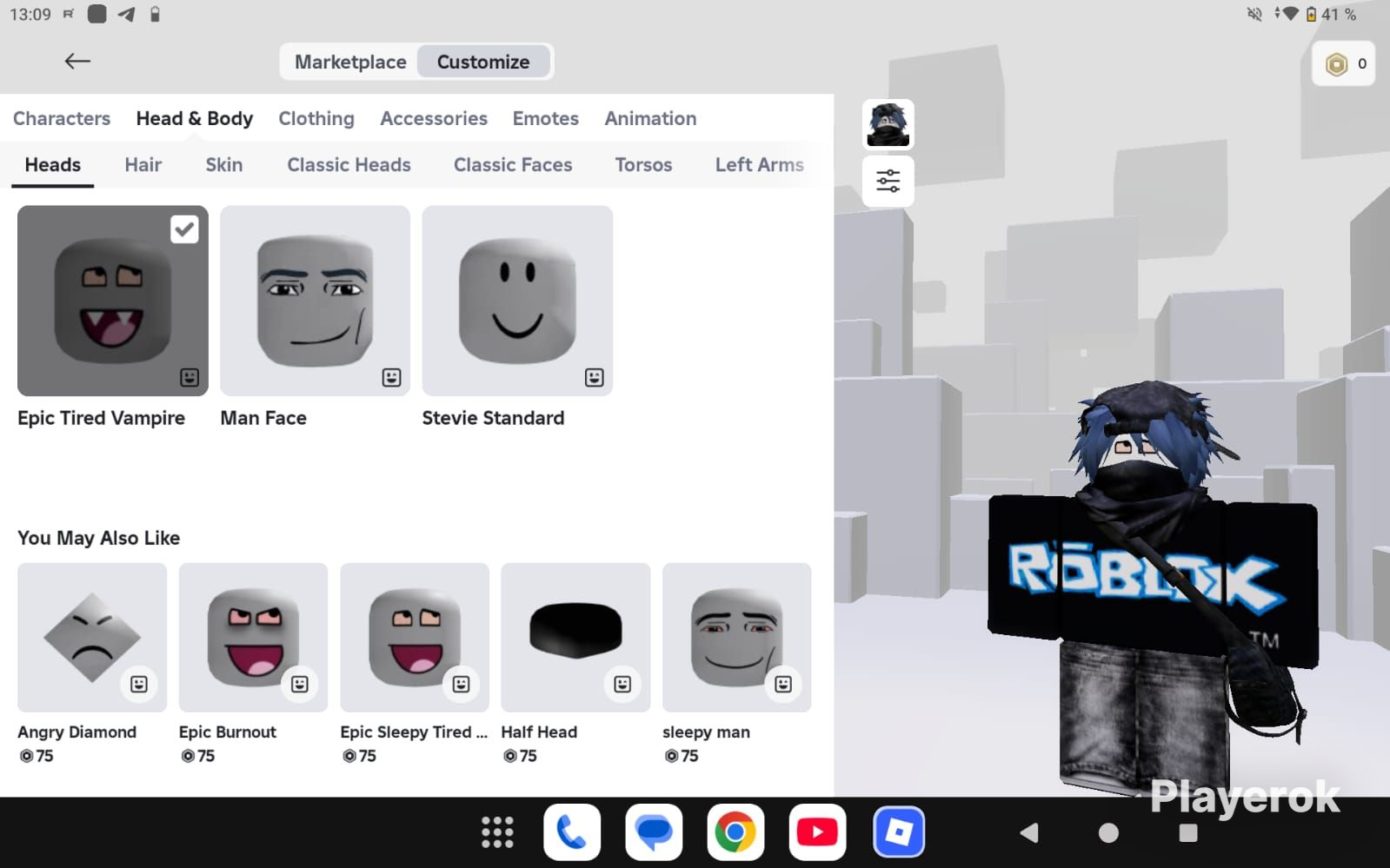This screenshot has height=868, width=1390.
Task: Launch YouTube from the dock
Action: pos(817,832)
